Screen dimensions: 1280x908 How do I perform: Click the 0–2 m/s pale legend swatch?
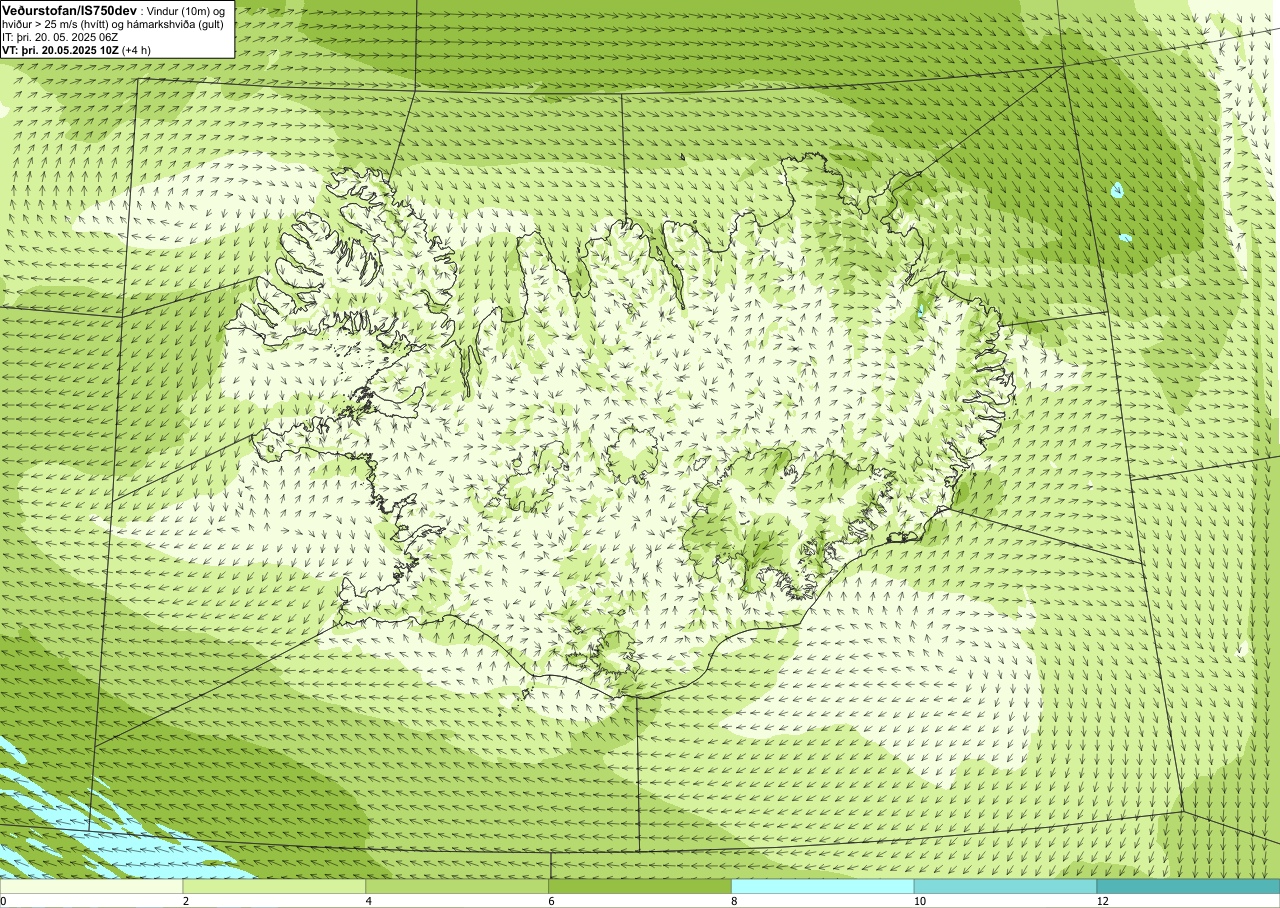(91, 886)
